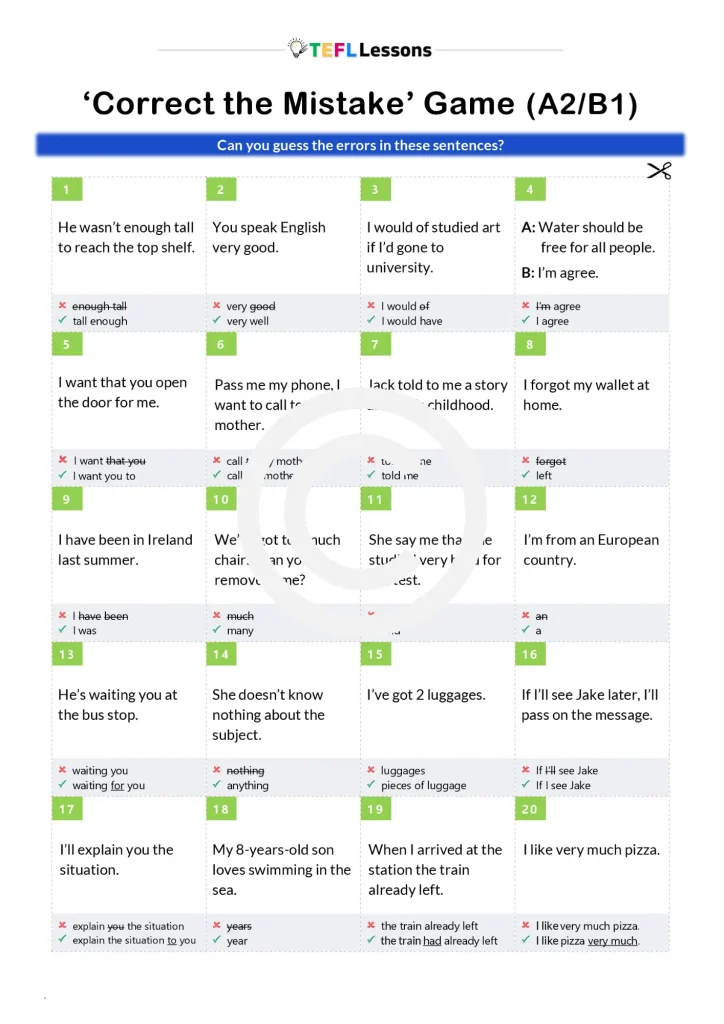This screenshot has width=724, height=1024.
Task: Click the red X beside 'enough tall'
Action: pyautogui.click(x=62, y=306)
